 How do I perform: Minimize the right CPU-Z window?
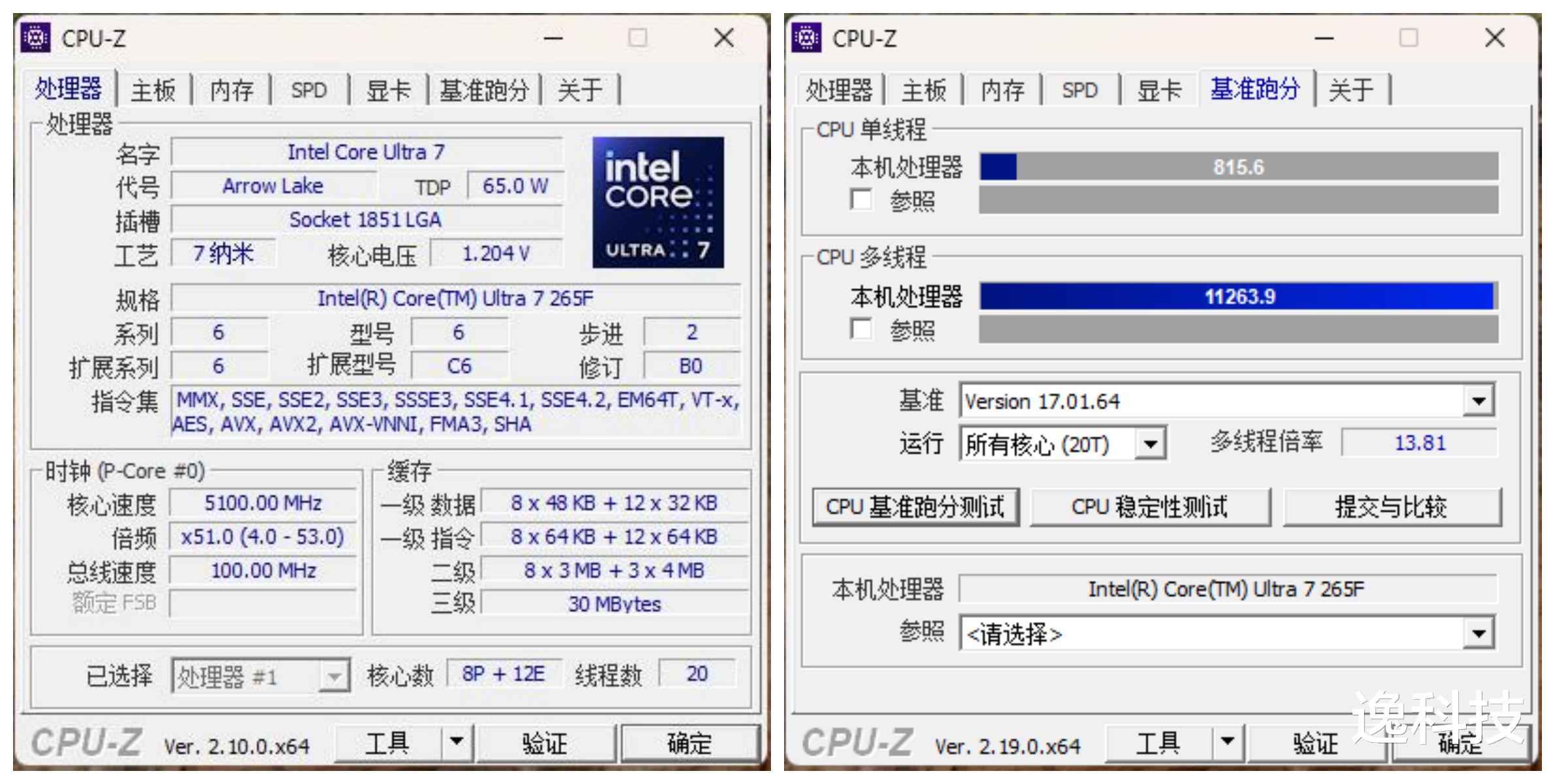point(1324,38)
